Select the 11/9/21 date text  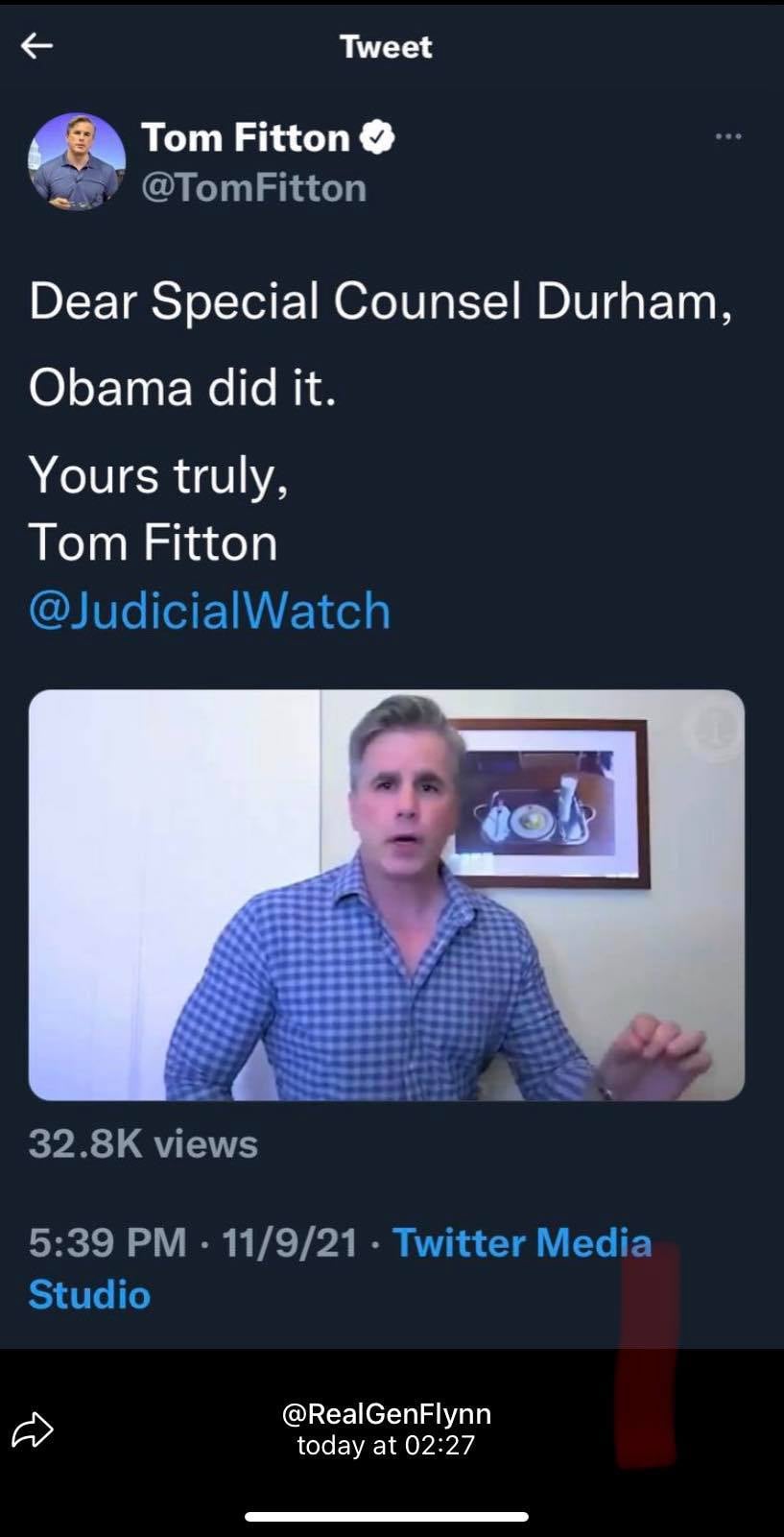(286, 1243)
